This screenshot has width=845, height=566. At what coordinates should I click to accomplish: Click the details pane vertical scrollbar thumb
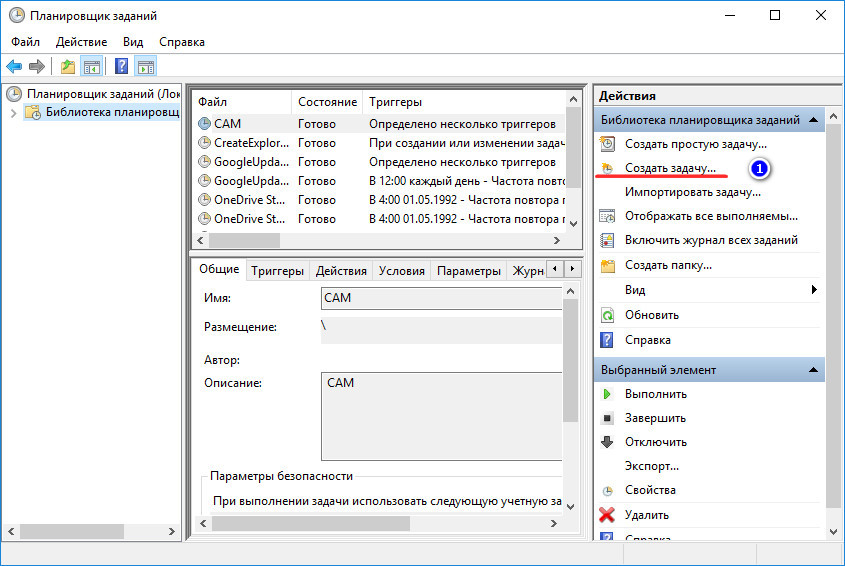coord(570,361)
